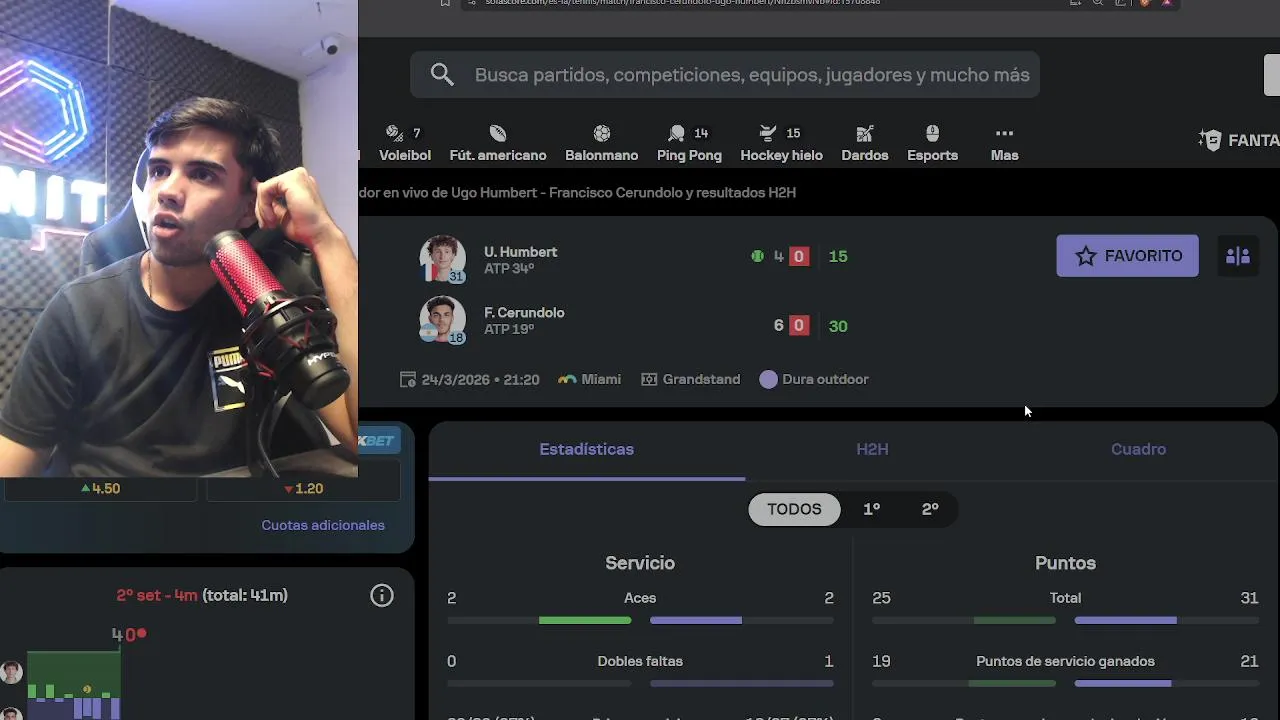The height and width of the screenshot is (720, 1280).
Task: Click the 4.50 odds button
Action: [100, 489]
